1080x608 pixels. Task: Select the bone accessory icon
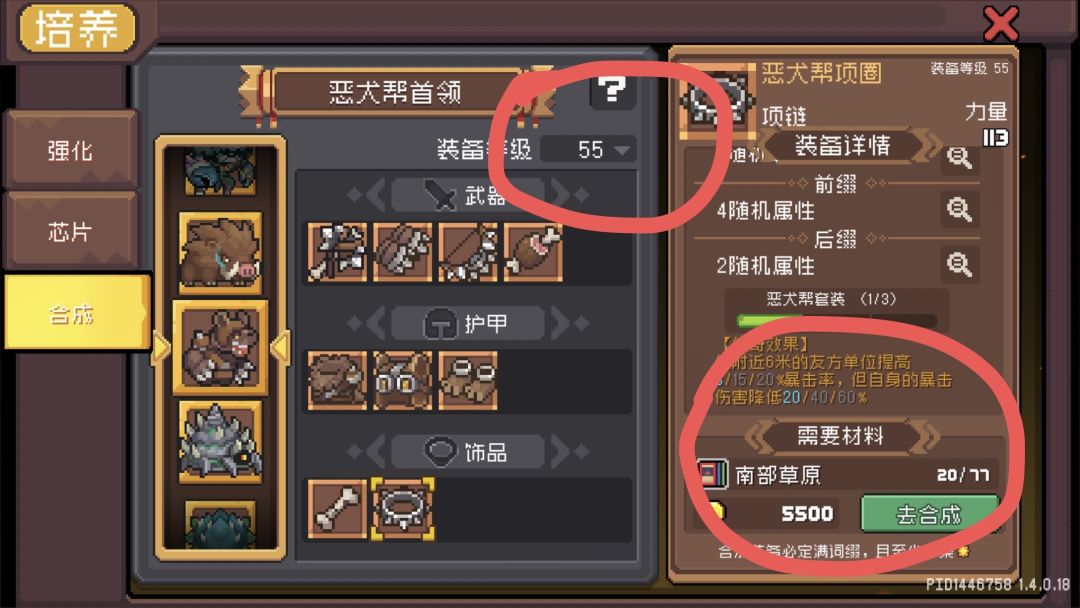(x=337, y=509)
